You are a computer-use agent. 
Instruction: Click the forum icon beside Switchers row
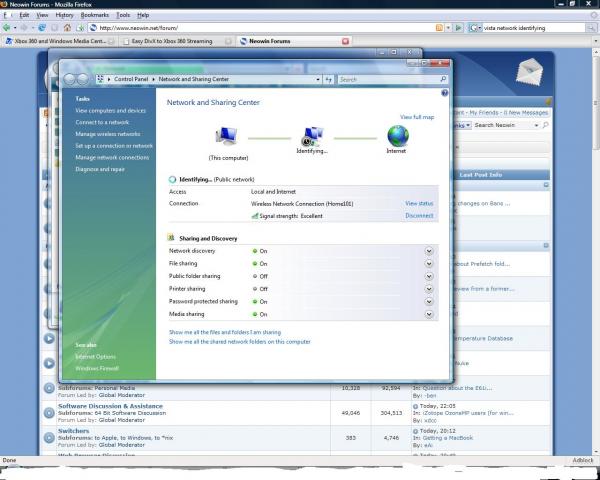coord(49,437)
